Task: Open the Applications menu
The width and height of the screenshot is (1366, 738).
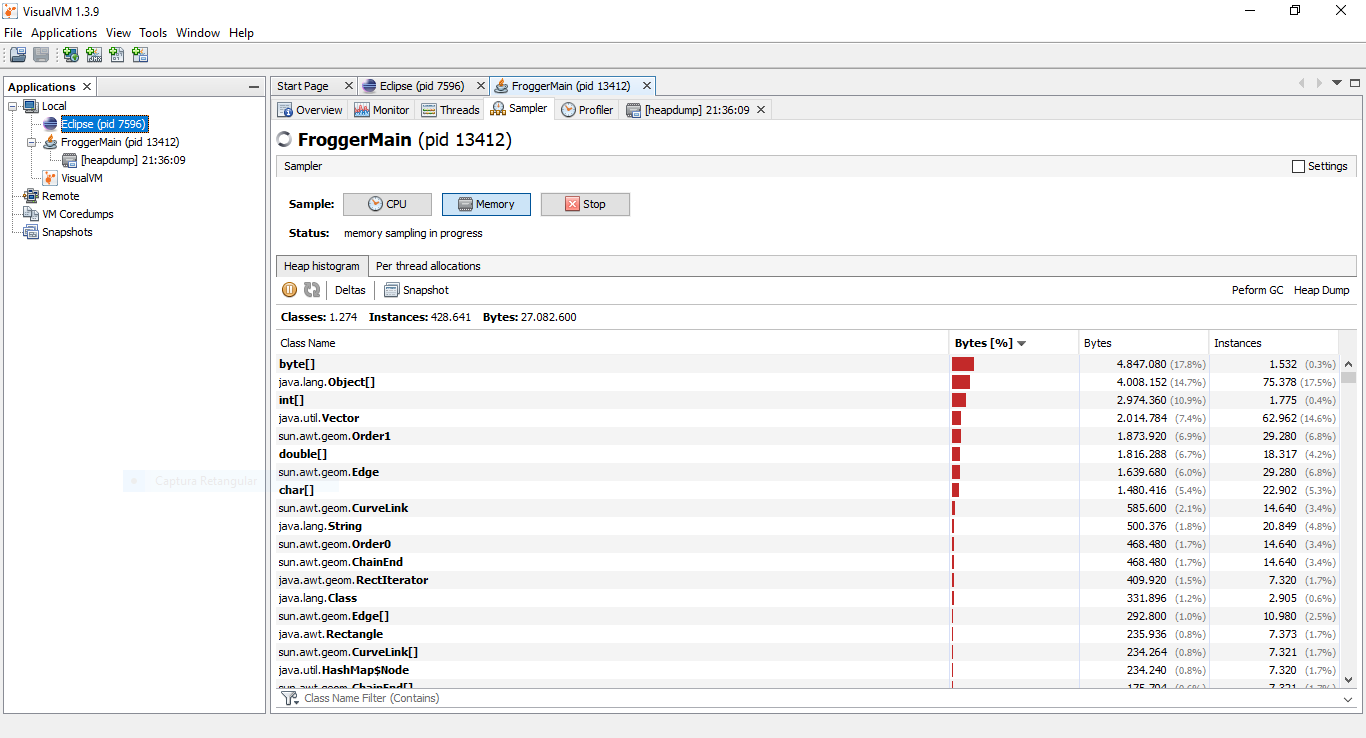Action: (64, 33)
